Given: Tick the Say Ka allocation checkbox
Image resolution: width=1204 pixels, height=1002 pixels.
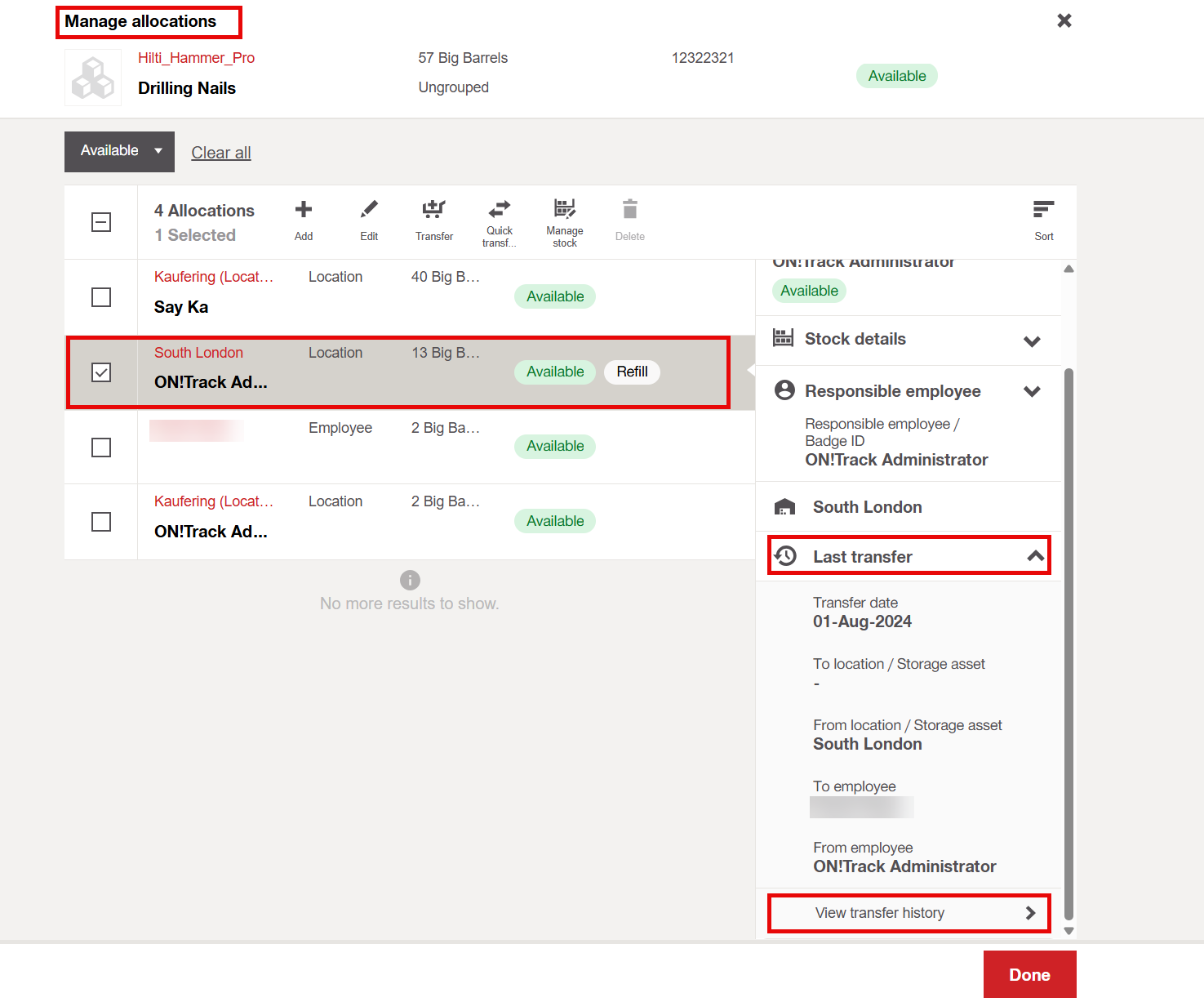Looking at the screenshot, I should click(x=101, y=297).
